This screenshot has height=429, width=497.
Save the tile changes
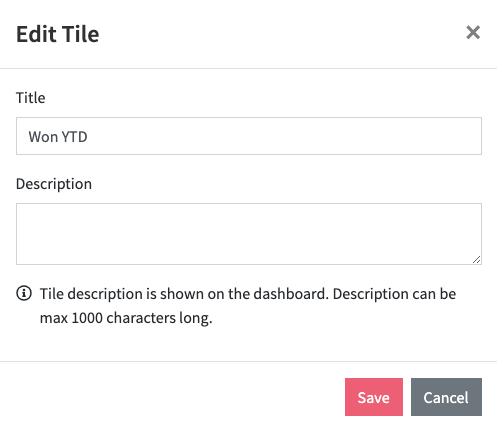click(x=374, y=397)
